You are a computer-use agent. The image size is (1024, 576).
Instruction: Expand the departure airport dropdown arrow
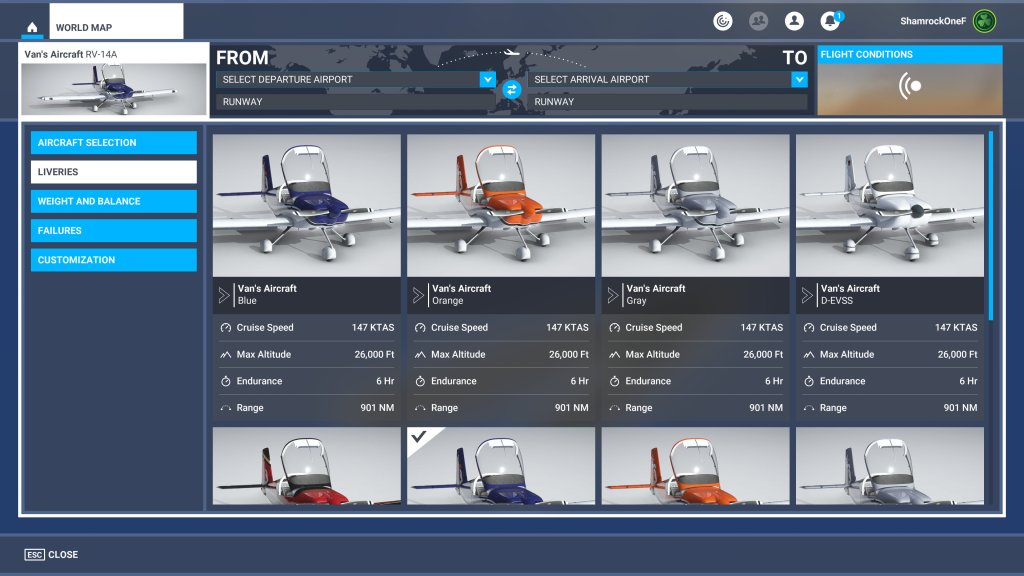point(487,79)
